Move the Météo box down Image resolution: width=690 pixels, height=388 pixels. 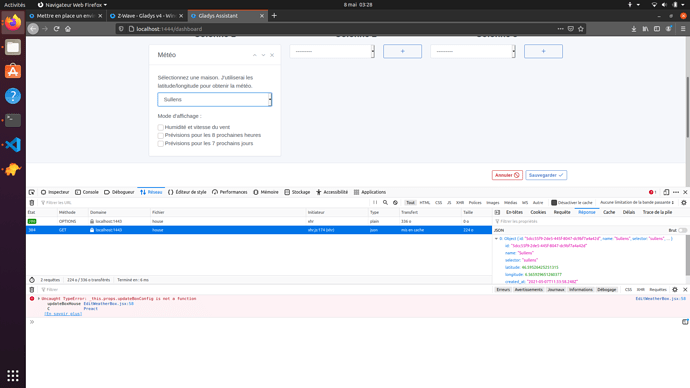click(x=263, y=55)
